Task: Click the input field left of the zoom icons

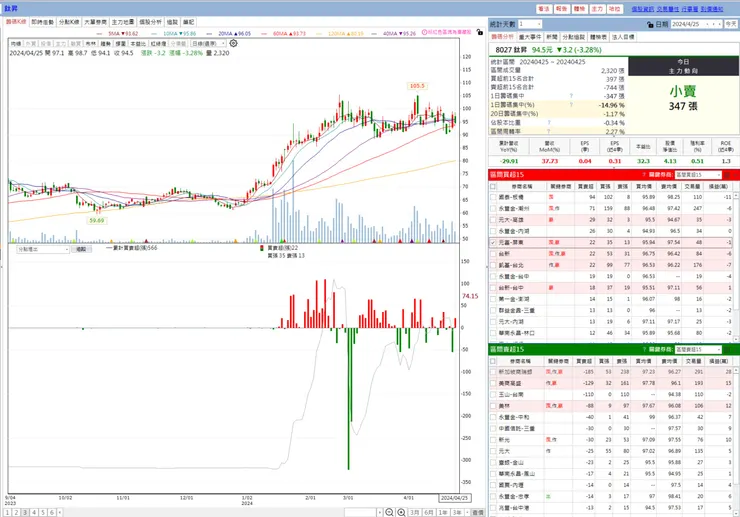Action: (x=360, y=512)
